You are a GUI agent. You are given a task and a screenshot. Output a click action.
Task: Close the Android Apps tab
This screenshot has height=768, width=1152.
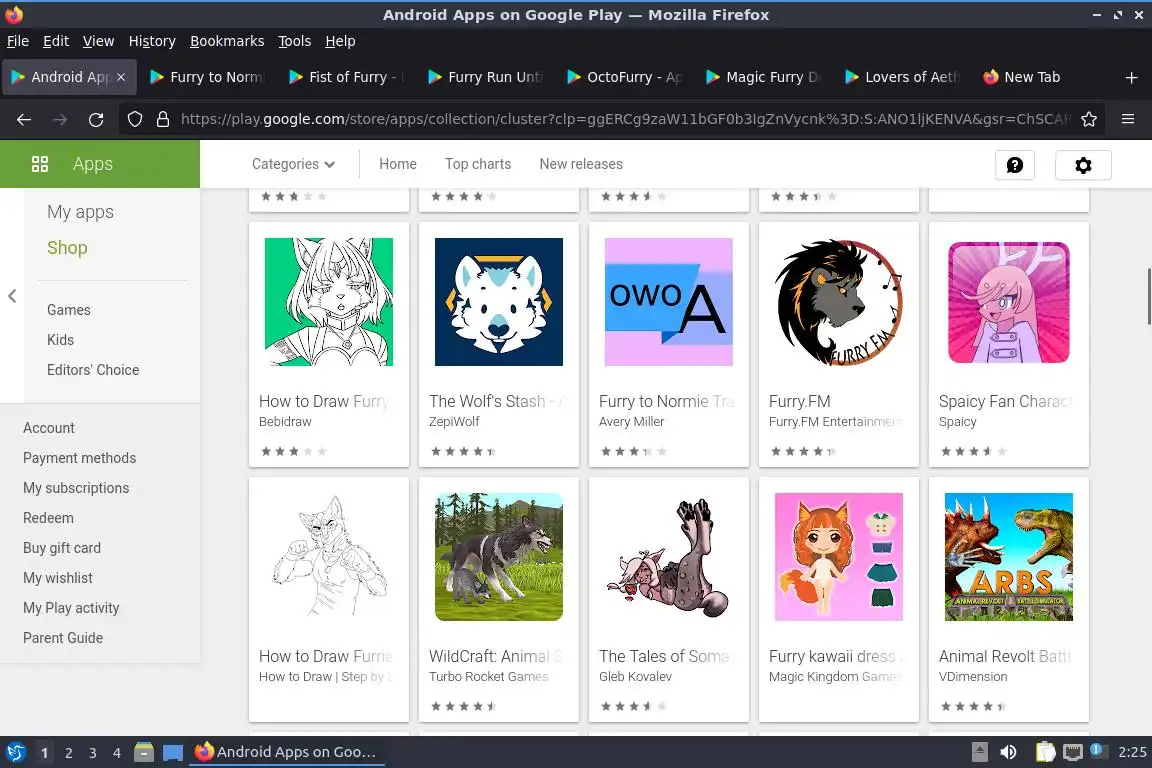tap(121, 77)
